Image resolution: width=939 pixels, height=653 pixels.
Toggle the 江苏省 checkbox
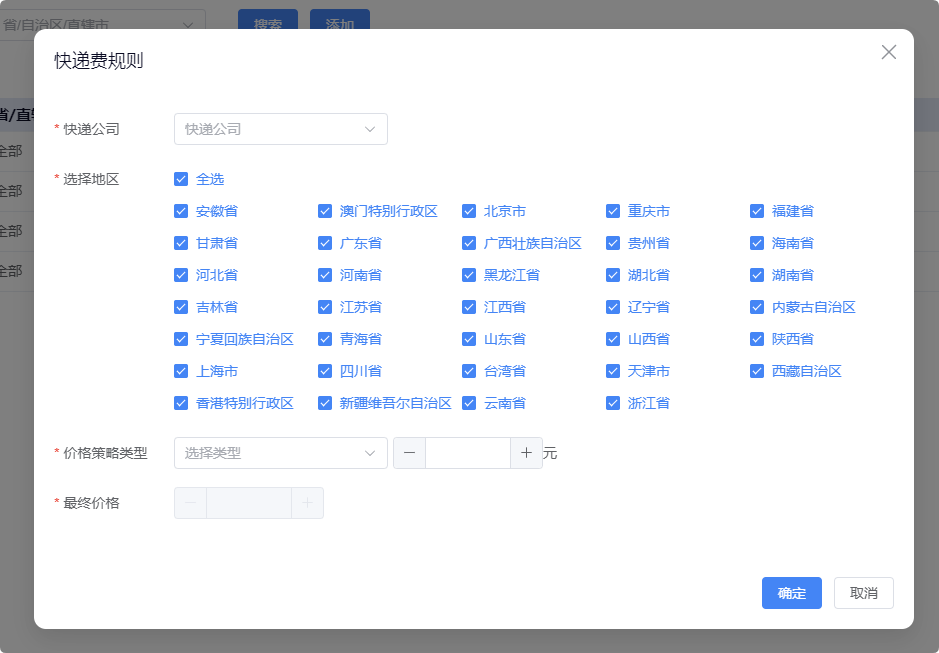coord(325,307)
